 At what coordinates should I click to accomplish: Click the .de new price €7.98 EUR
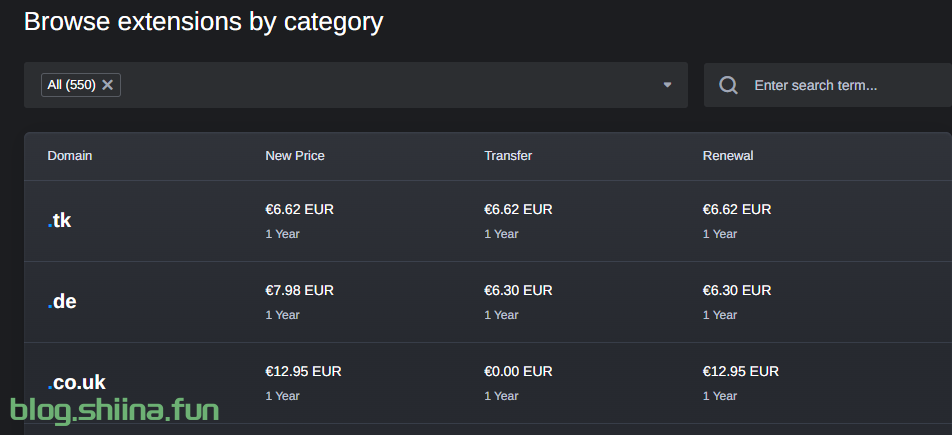[299, 291]
